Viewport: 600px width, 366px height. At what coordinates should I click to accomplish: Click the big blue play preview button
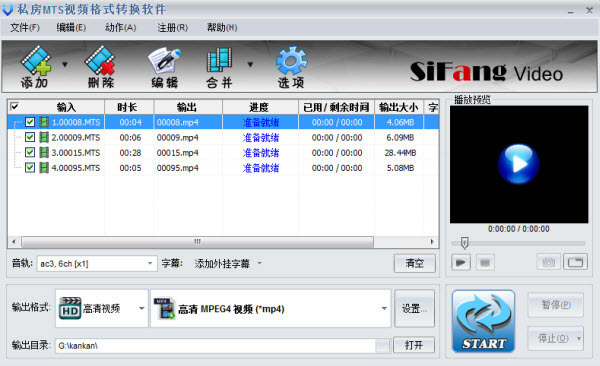pos(518,164)
